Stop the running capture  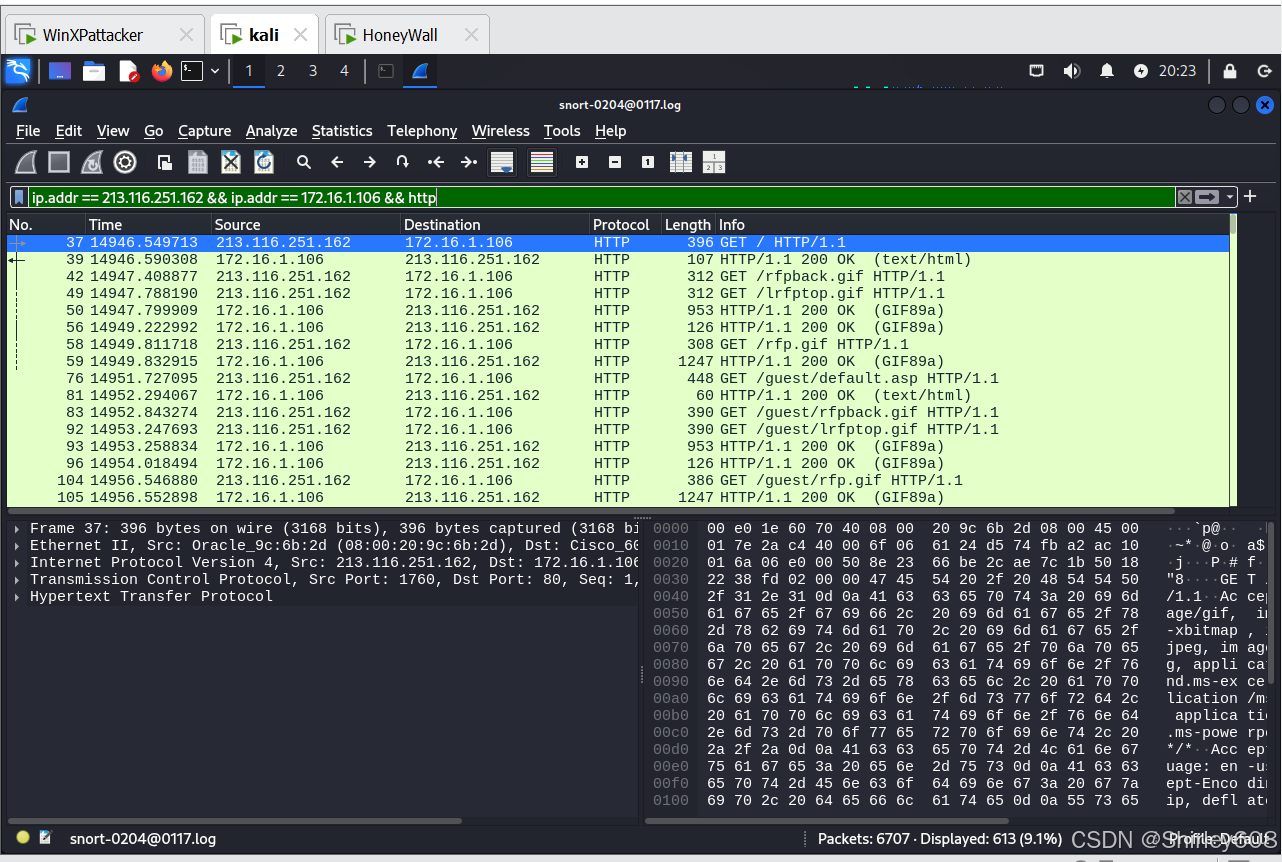pos(59,162)
